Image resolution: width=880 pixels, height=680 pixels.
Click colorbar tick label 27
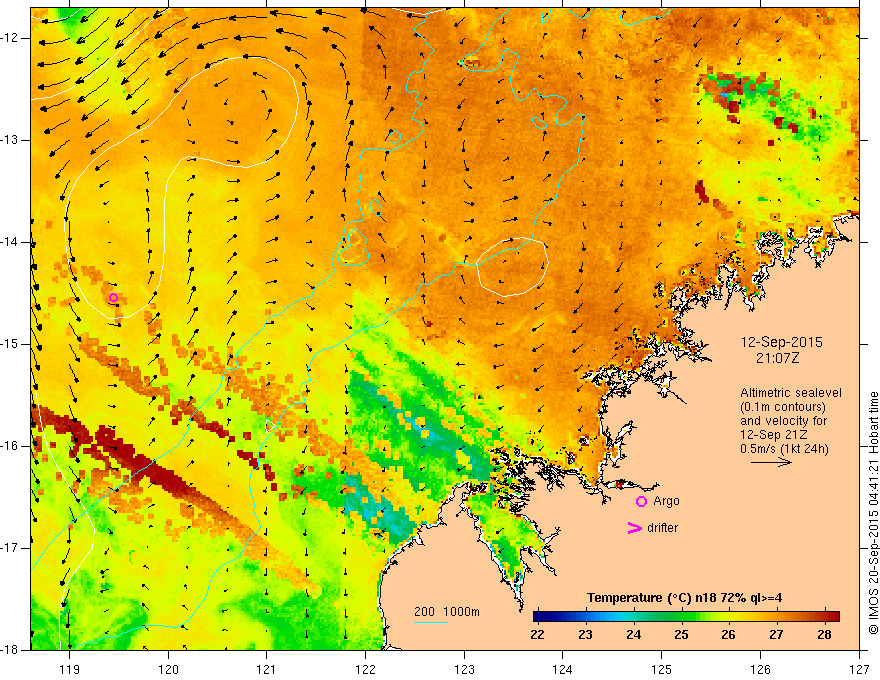click(776, 635)
